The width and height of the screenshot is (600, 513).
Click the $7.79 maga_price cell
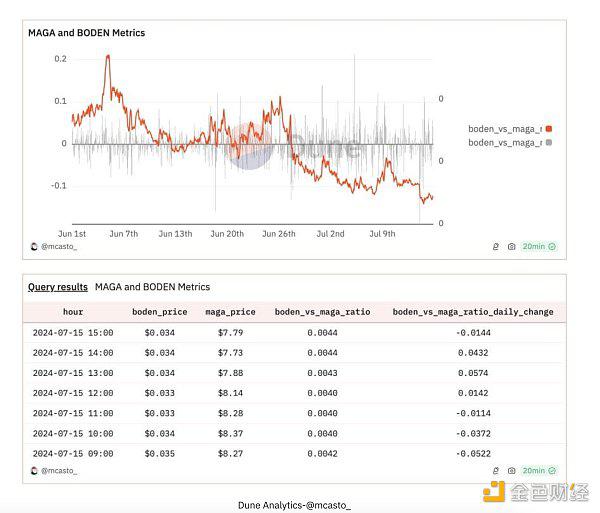coord(230,333)
